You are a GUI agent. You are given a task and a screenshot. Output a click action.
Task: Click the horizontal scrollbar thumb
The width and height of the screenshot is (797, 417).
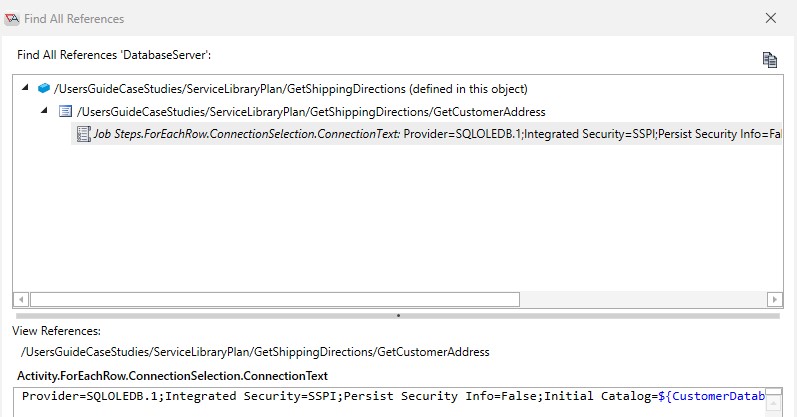pyautogui.click(x=275, y=300)
